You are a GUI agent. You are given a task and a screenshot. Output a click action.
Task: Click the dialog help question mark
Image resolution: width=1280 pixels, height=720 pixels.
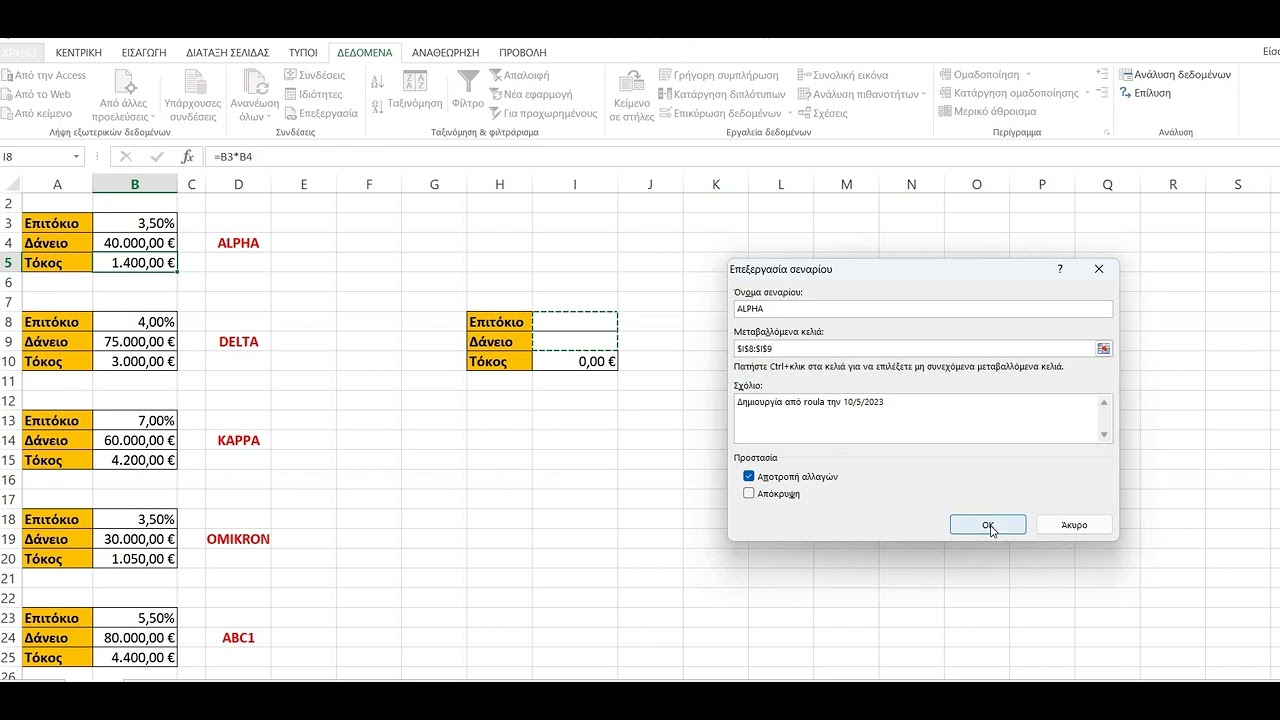click(1060, 269)
